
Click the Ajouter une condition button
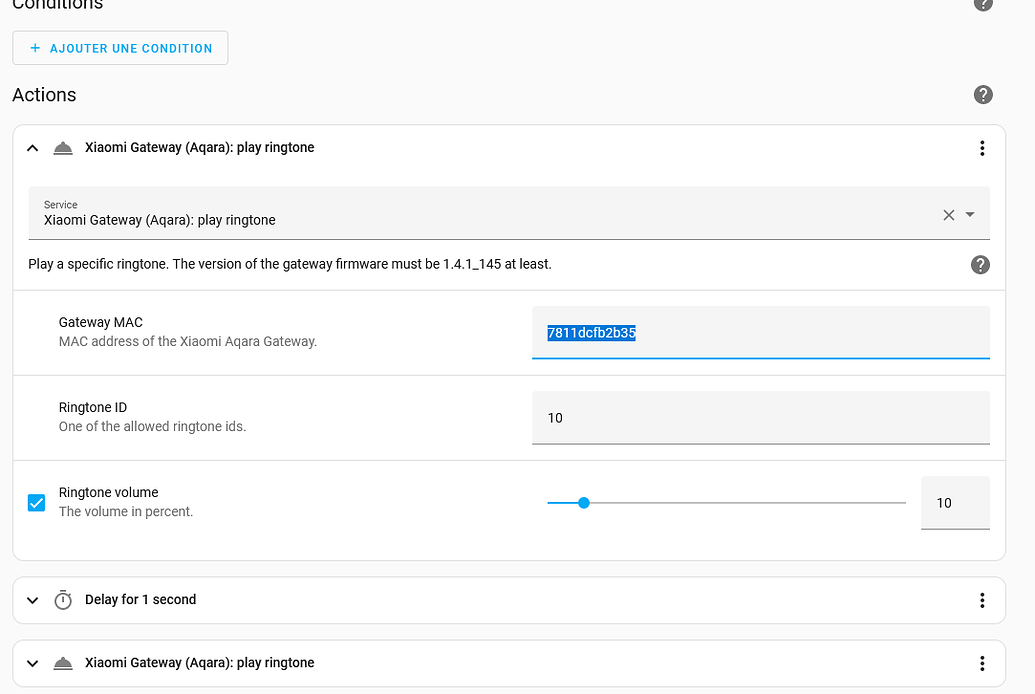(x=120, y=48)
